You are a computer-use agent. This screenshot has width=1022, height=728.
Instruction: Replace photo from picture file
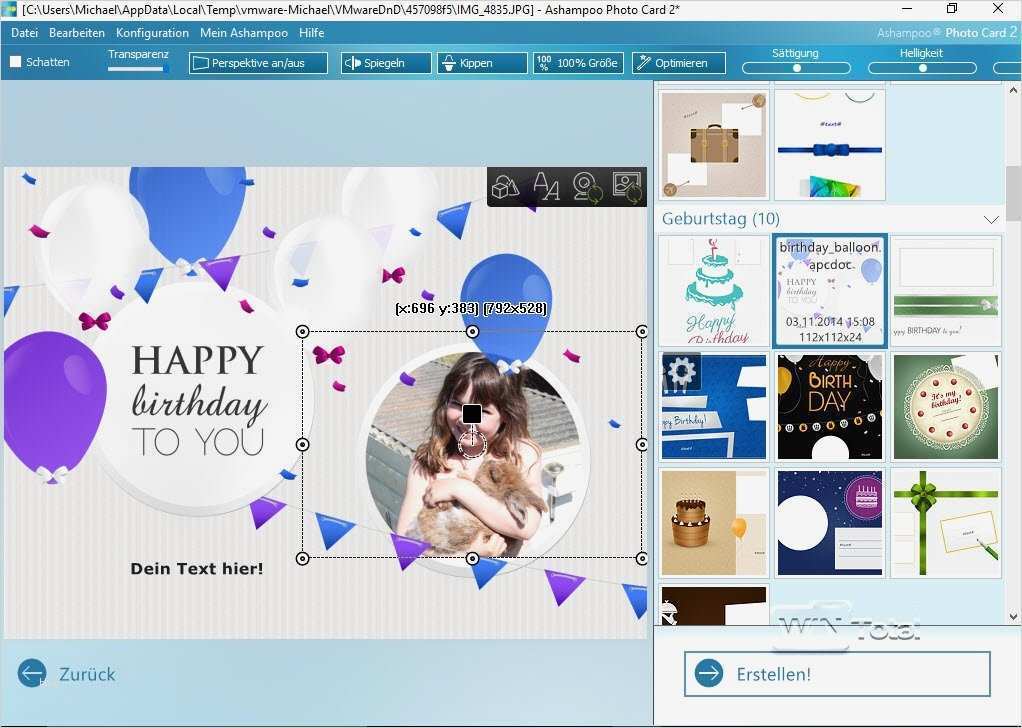coord(627,186)
